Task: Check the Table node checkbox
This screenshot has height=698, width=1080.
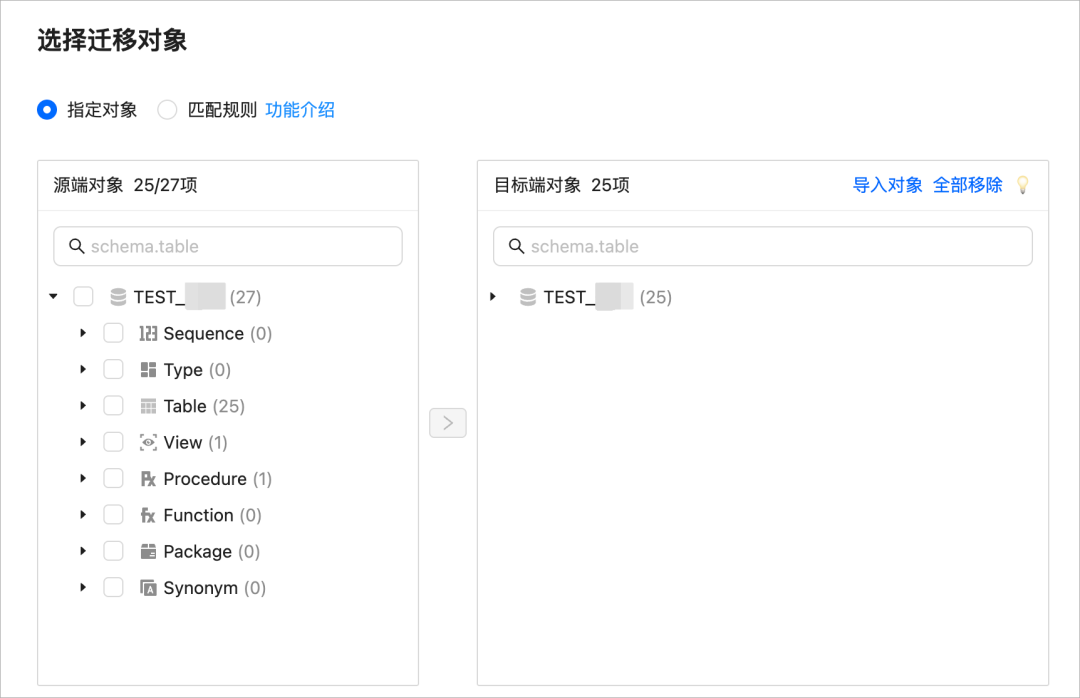Action: pos(113,405)
